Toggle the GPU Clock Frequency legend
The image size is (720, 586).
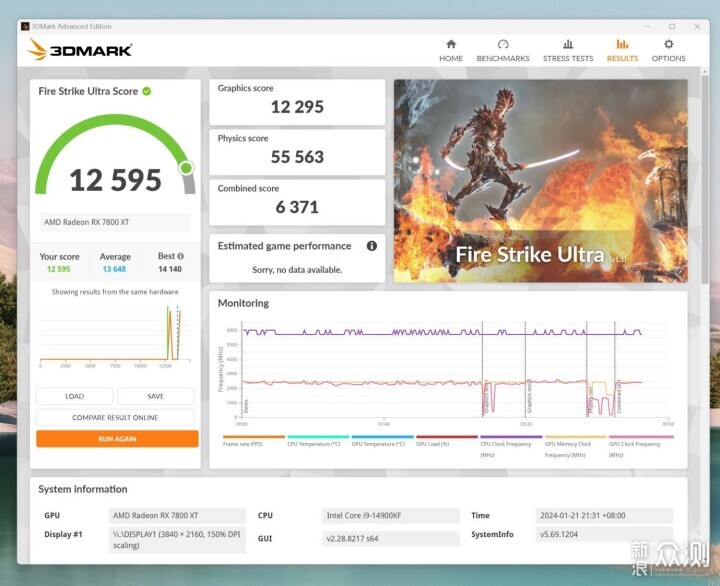[x=641, y=447]
